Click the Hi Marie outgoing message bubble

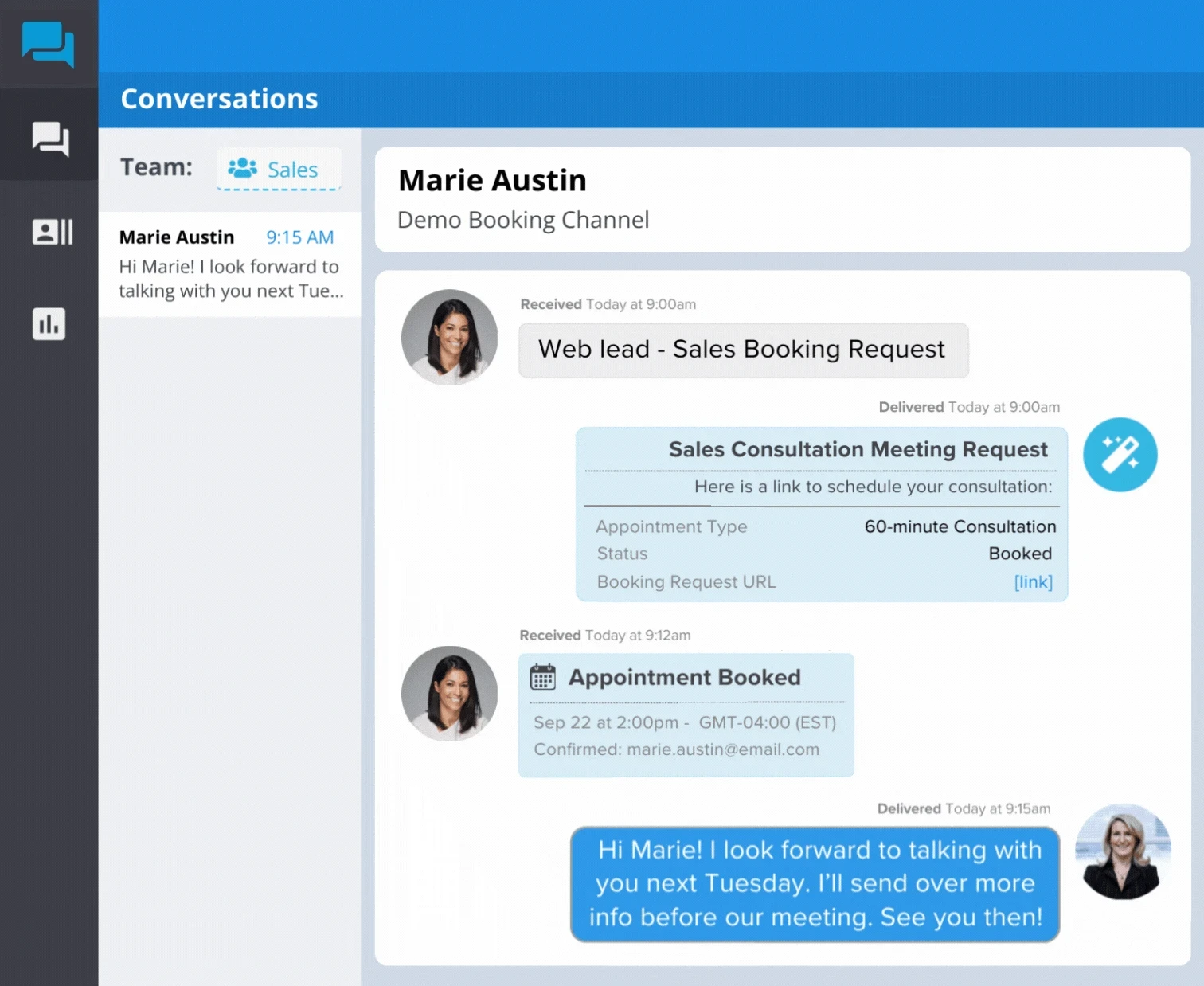click(815, 884)
